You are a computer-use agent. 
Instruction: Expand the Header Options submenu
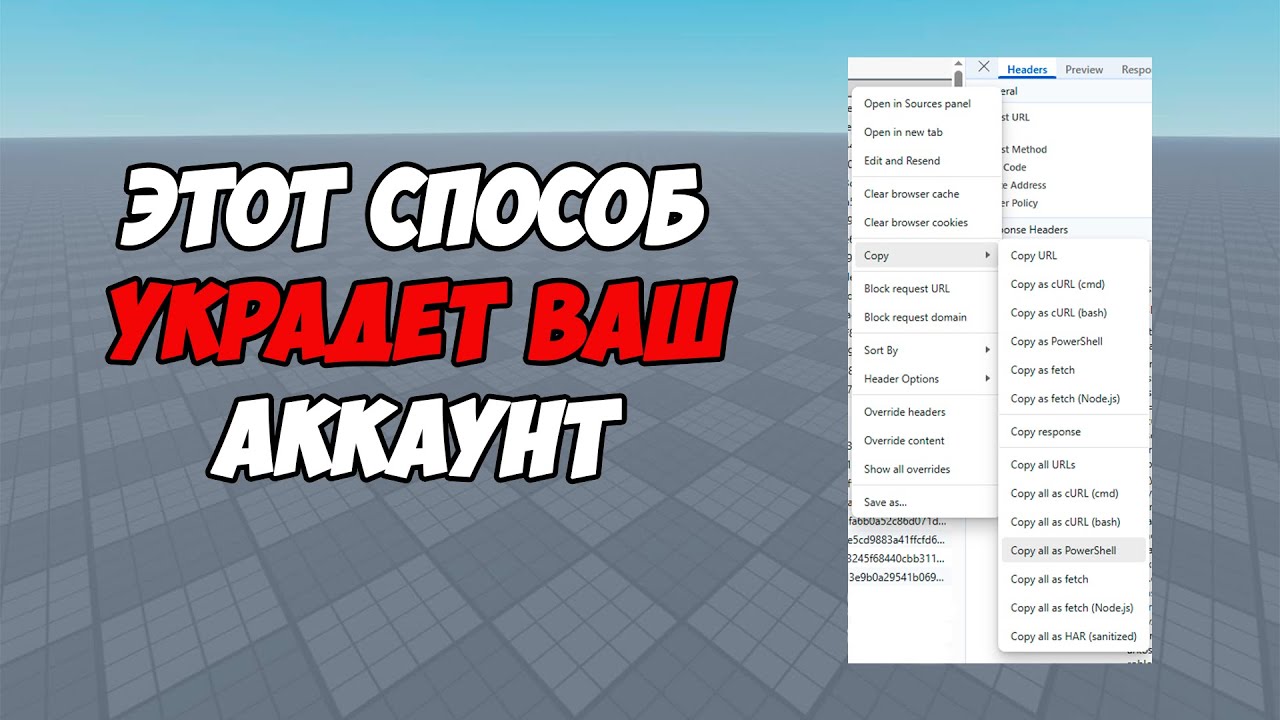(x=927, y=379)
